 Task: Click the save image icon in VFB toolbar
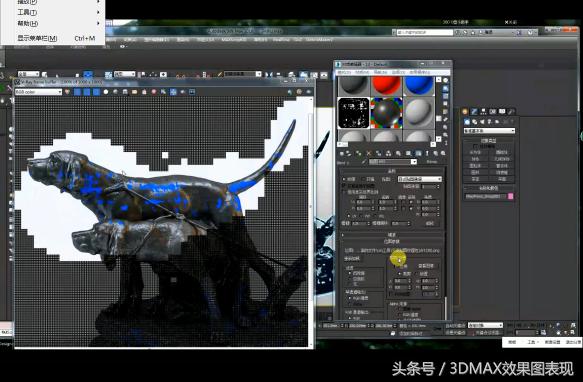click(x=125, y=92)
